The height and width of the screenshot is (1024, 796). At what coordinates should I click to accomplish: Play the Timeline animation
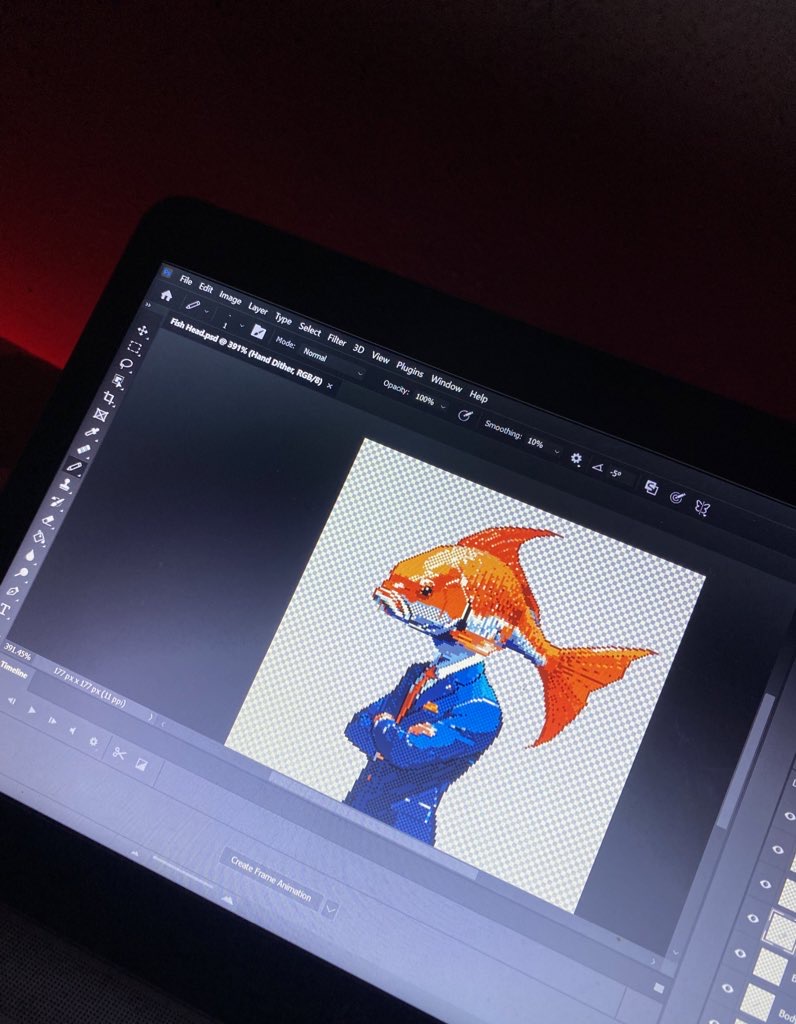coord(31,710)
